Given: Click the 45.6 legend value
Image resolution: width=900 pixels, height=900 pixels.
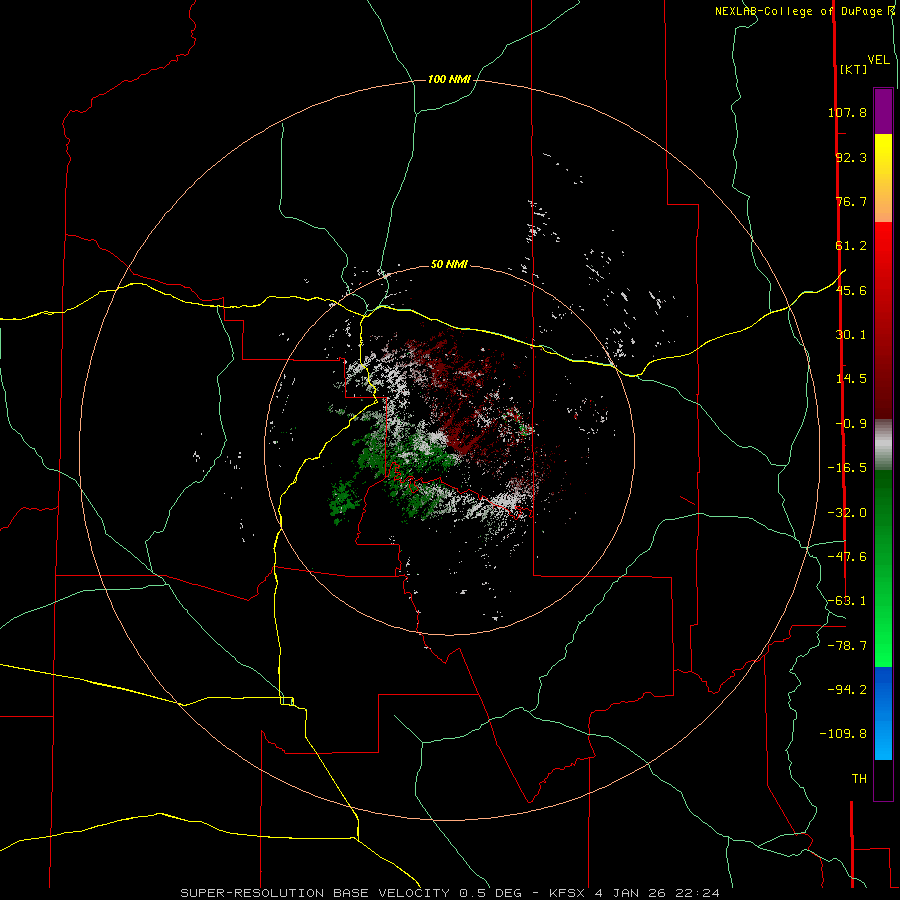Looking at the screenshot, I should coord(851,290).
